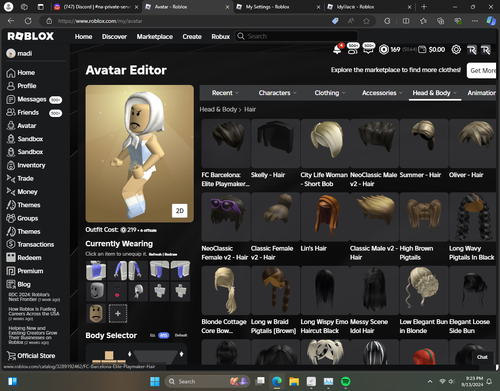Viewport: 500px width, 391px height.
Task: Unequip the gray head item being worn
Action: pos(96,291)
